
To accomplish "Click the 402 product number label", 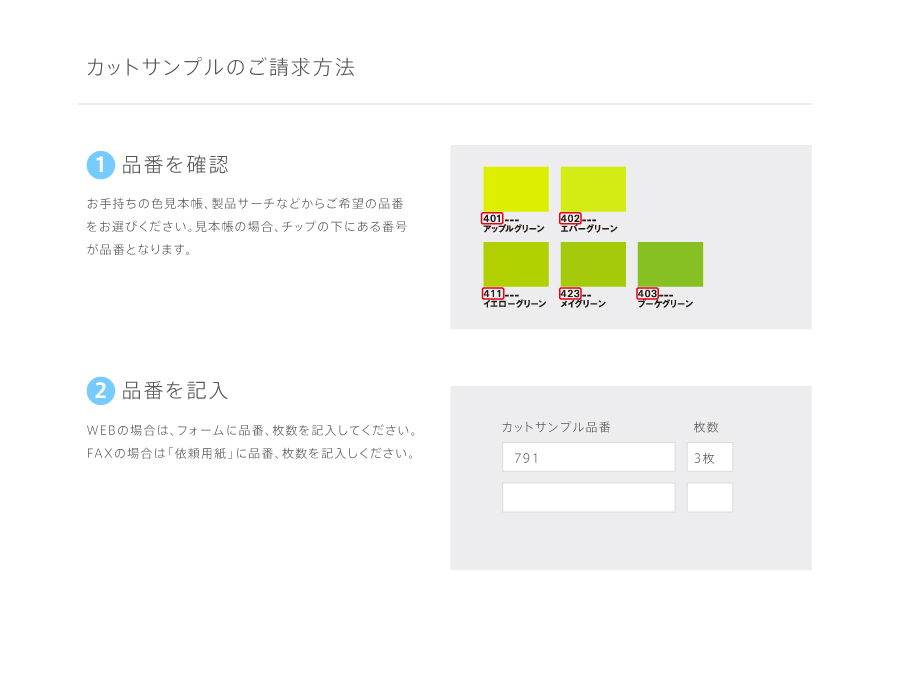I will pyautogui.click(x=570, y=219).
